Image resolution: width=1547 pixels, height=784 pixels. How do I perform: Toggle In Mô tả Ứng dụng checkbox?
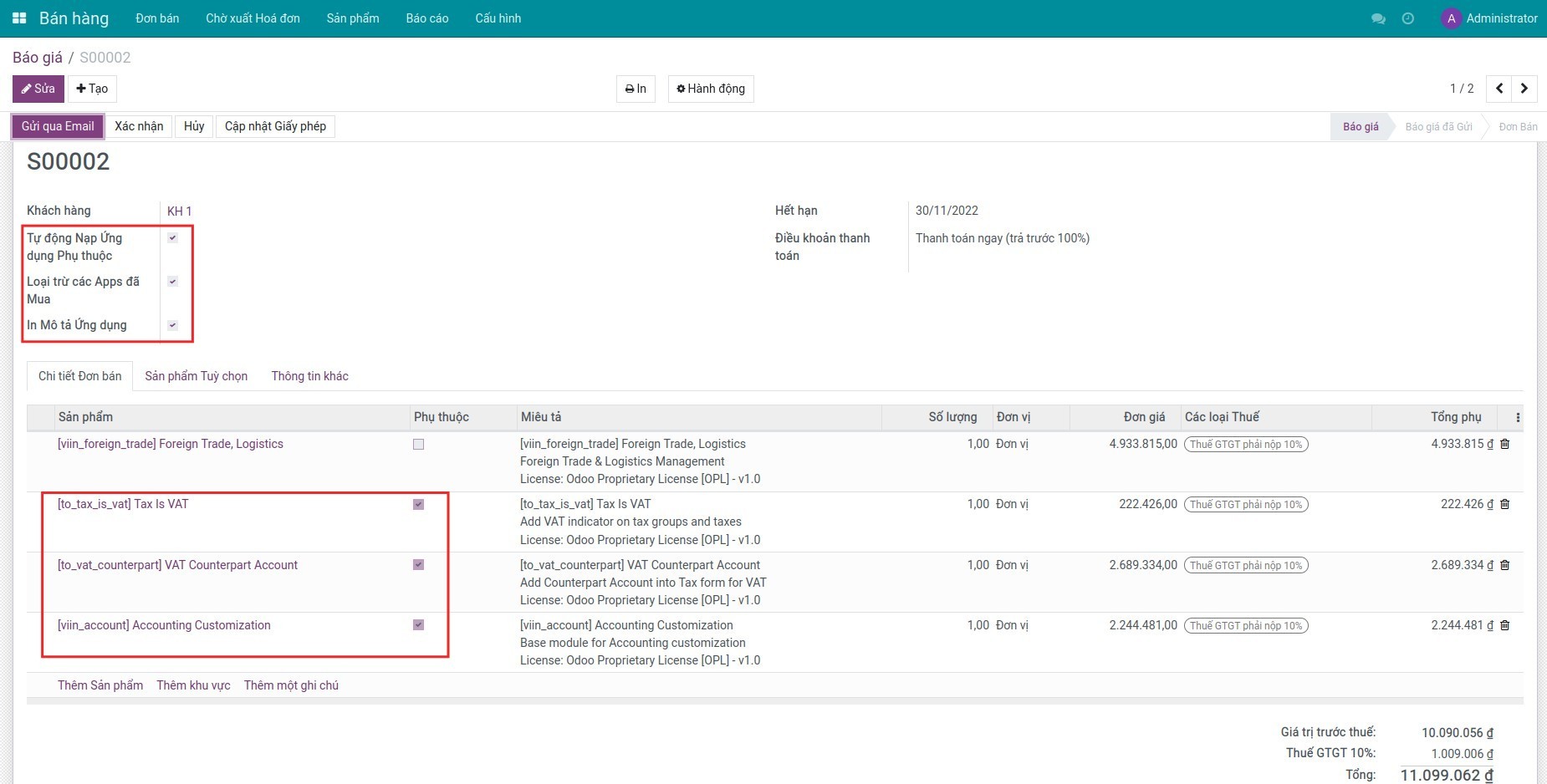pyautogui.click(x=173, y=325)
